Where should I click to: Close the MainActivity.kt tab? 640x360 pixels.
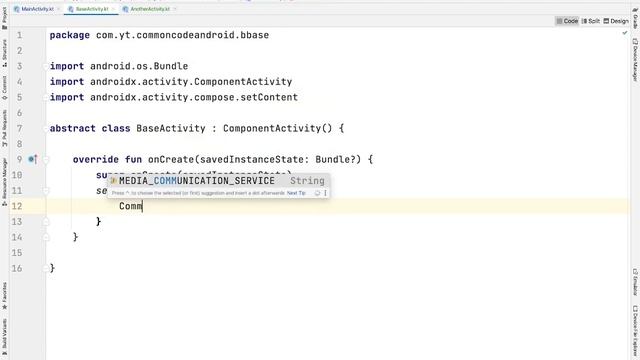click(x=59, y=9)
